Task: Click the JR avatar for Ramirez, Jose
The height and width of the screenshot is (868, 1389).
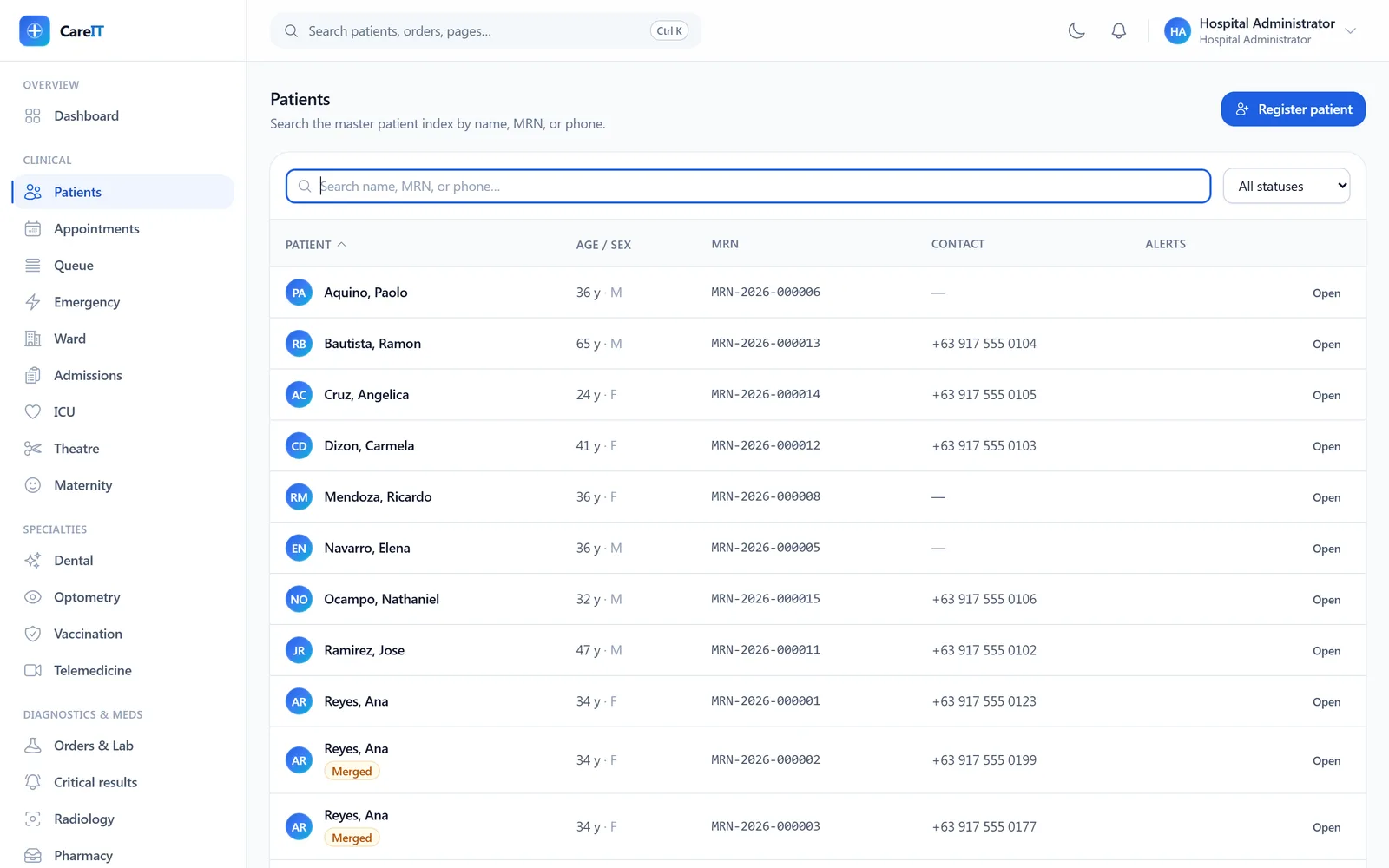Action: coord(299,651)
